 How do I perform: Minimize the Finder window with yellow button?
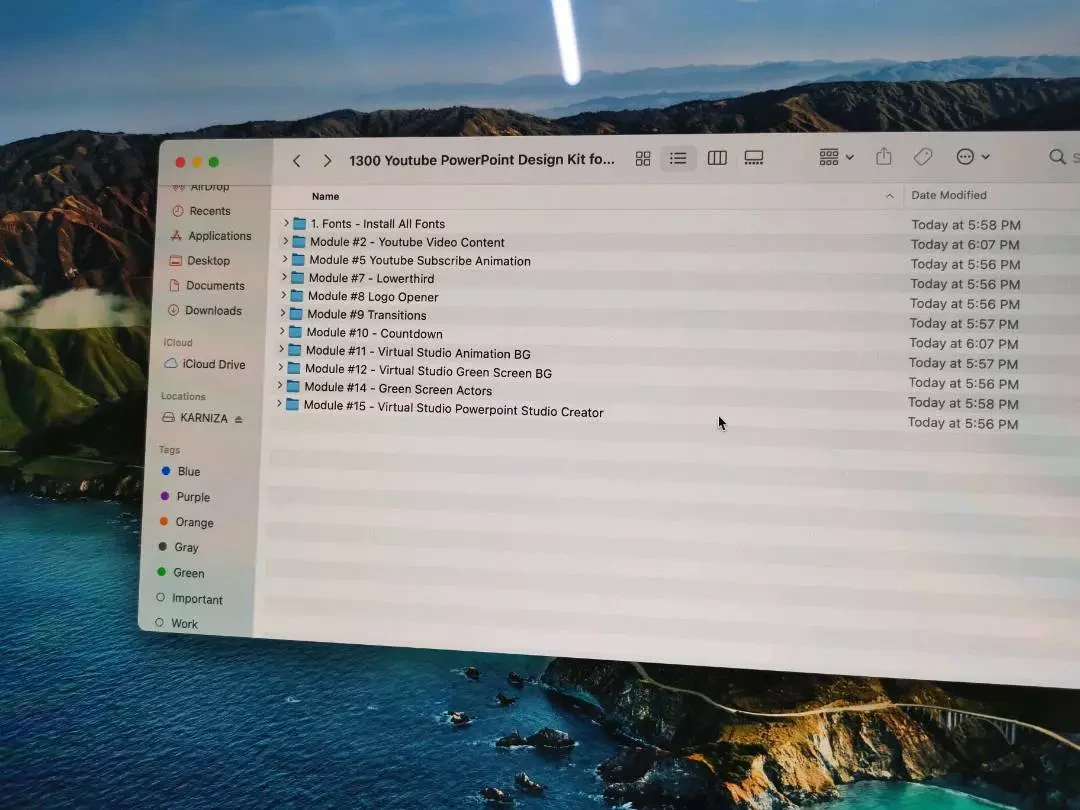pyautogui.click(x=197, y=163)
